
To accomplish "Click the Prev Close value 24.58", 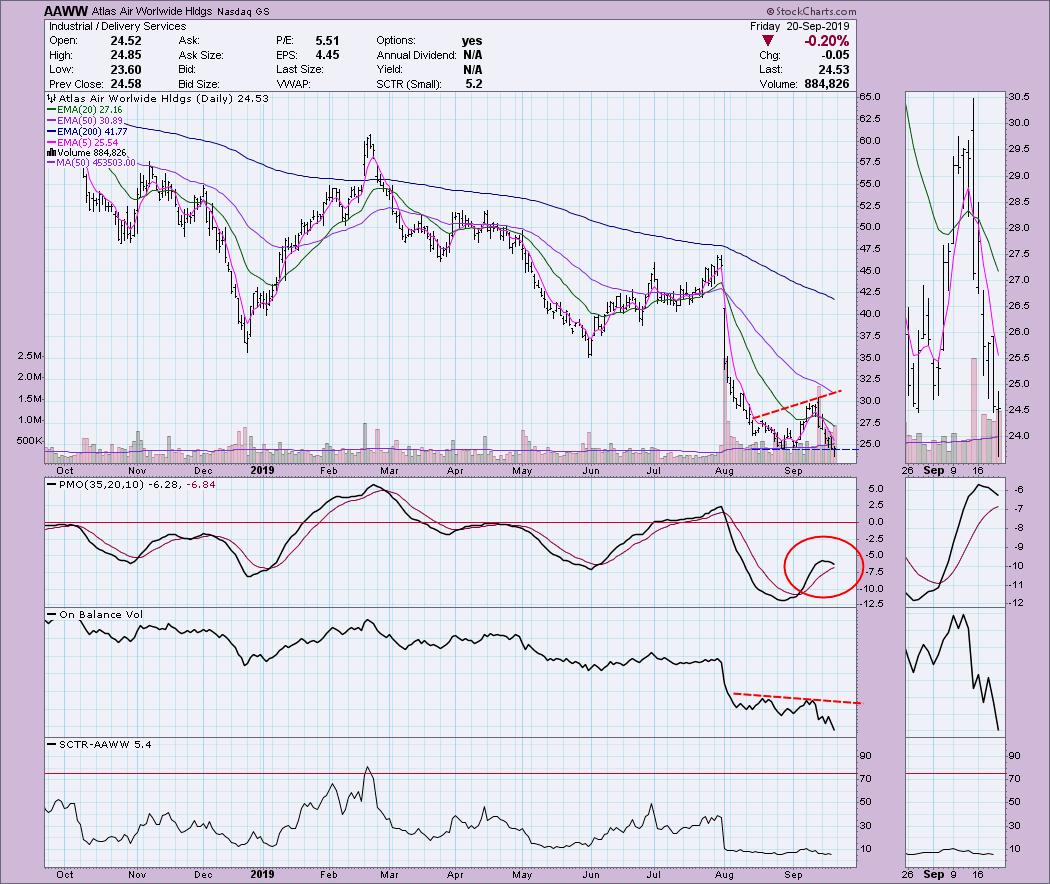I will (126, 84).
